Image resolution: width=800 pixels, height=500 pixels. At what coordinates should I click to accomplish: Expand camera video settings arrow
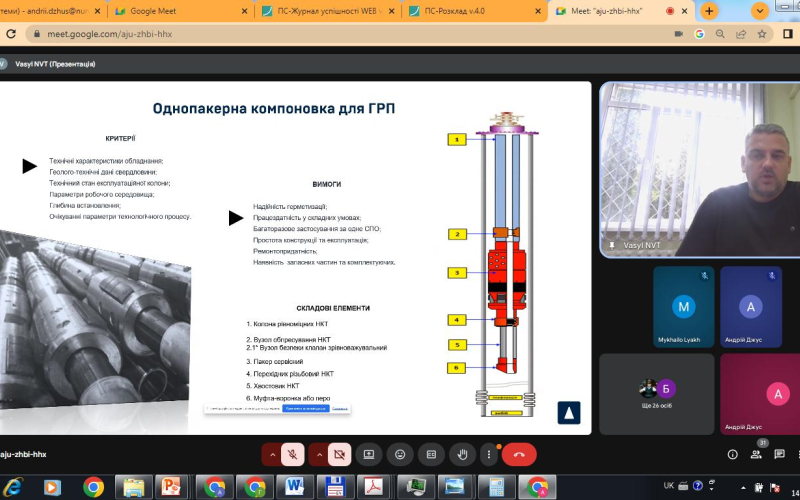point(318,454)
